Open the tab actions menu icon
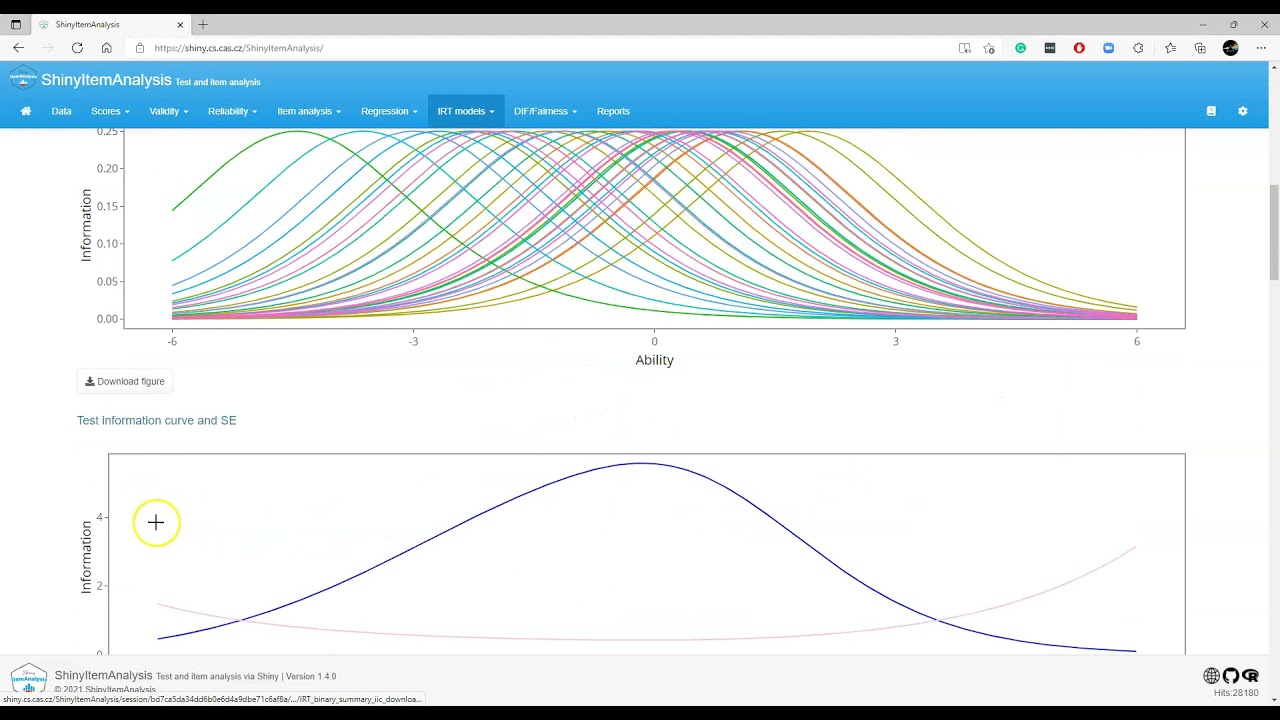Screen dimensions: 1280x720 click(16, 24)
